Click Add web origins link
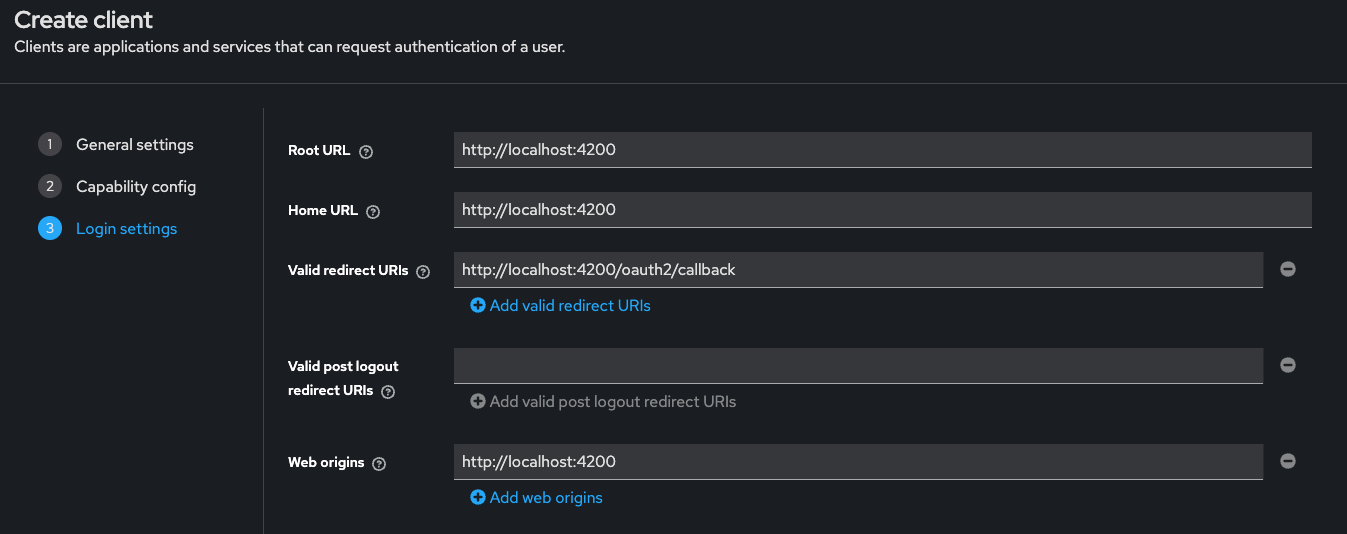Image resolution: width=1347 pixels, height=534 pixels. click(546, 497)
